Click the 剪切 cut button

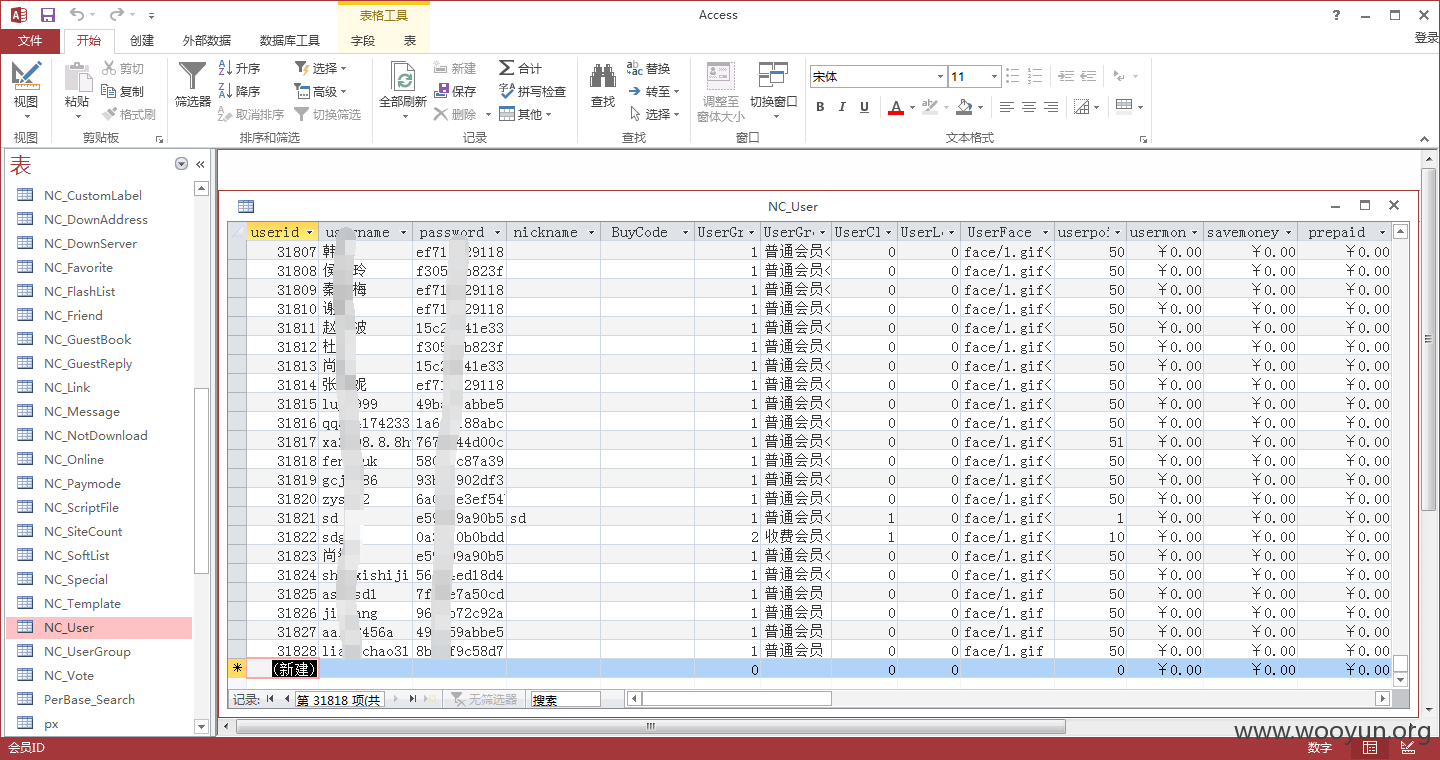[123, 68]
